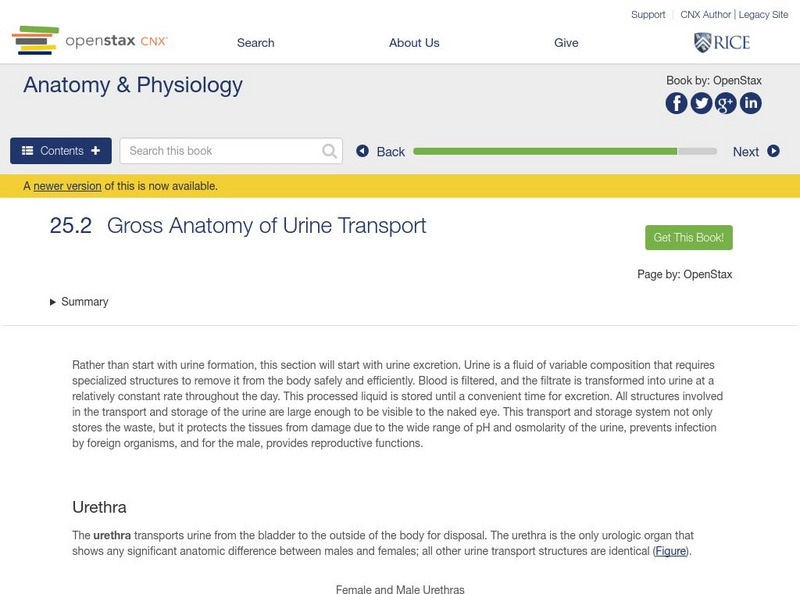Click the Back arrow icon
Viewport: 800px width, 594px height.
(363, 151)
